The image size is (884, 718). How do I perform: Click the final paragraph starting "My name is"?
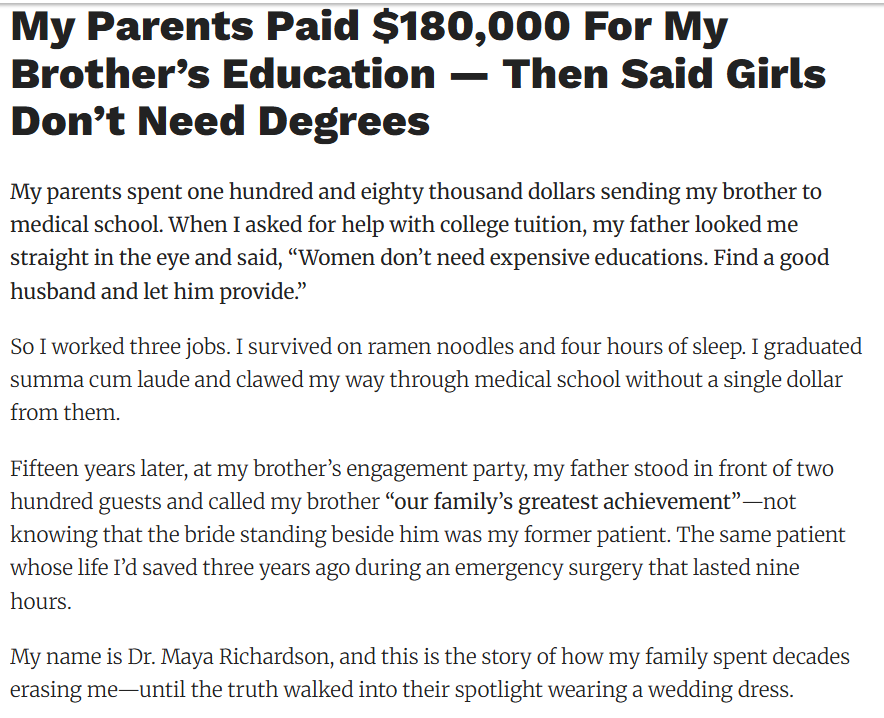click(430, 673)
